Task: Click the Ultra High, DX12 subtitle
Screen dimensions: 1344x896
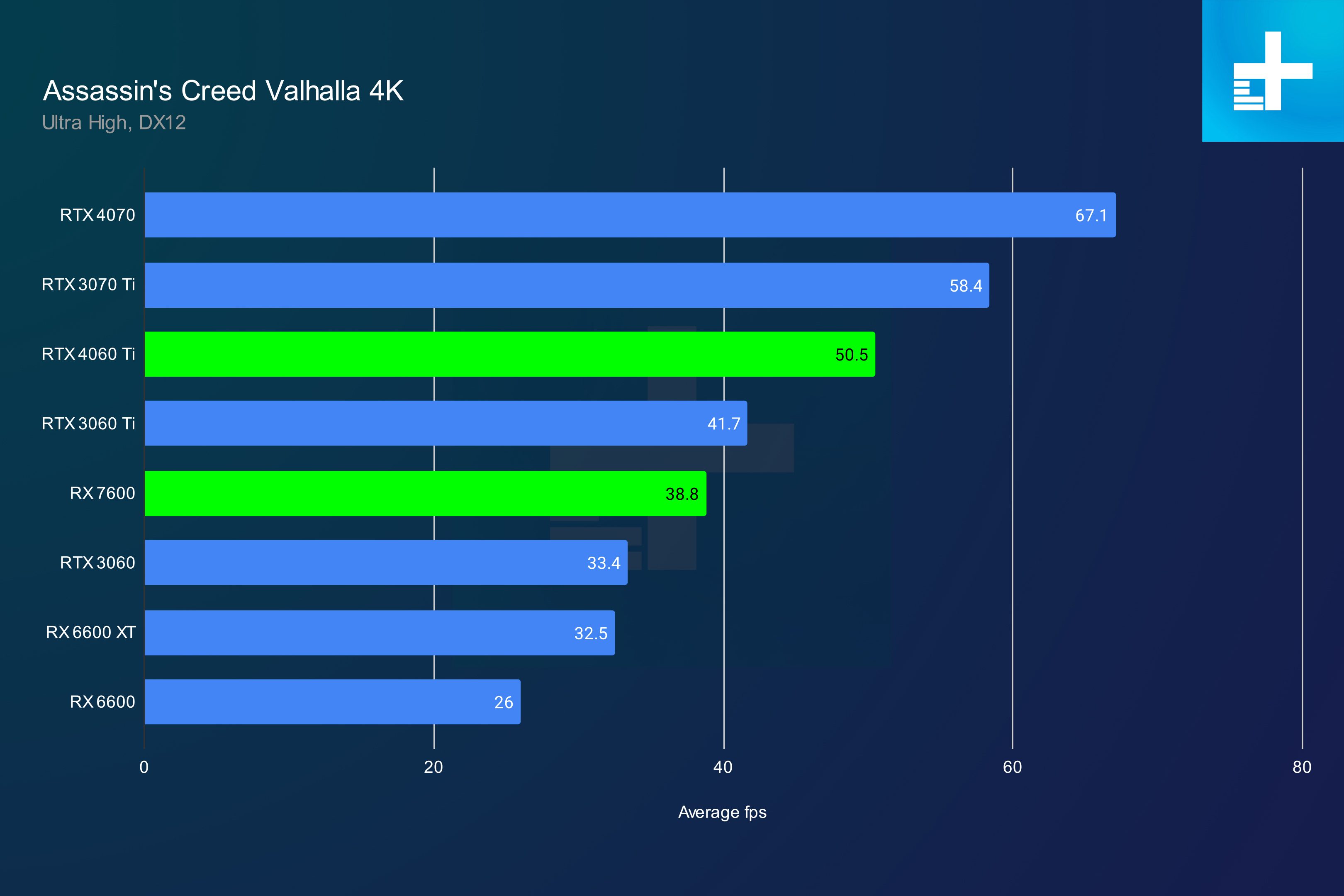Action: click(114, 122)
